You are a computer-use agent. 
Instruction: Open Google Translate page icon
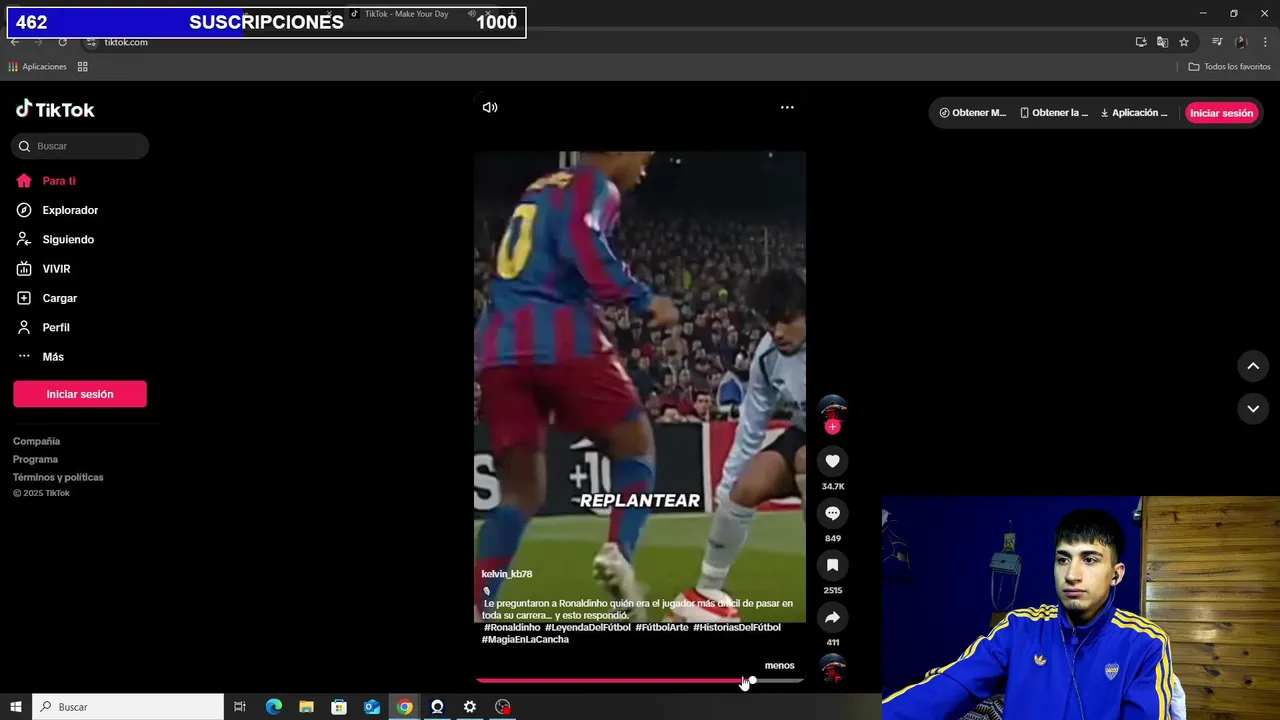point(1162,42)
